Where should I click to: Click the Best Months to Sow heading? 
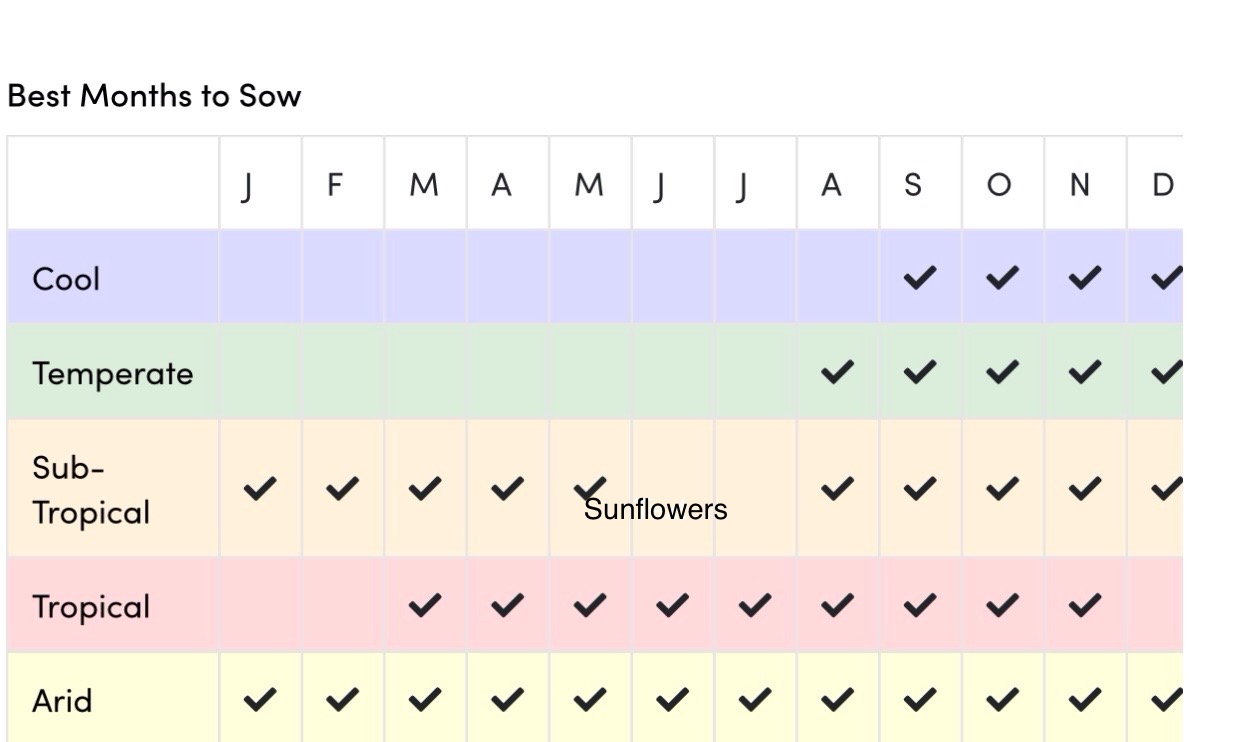coord(154,95)
